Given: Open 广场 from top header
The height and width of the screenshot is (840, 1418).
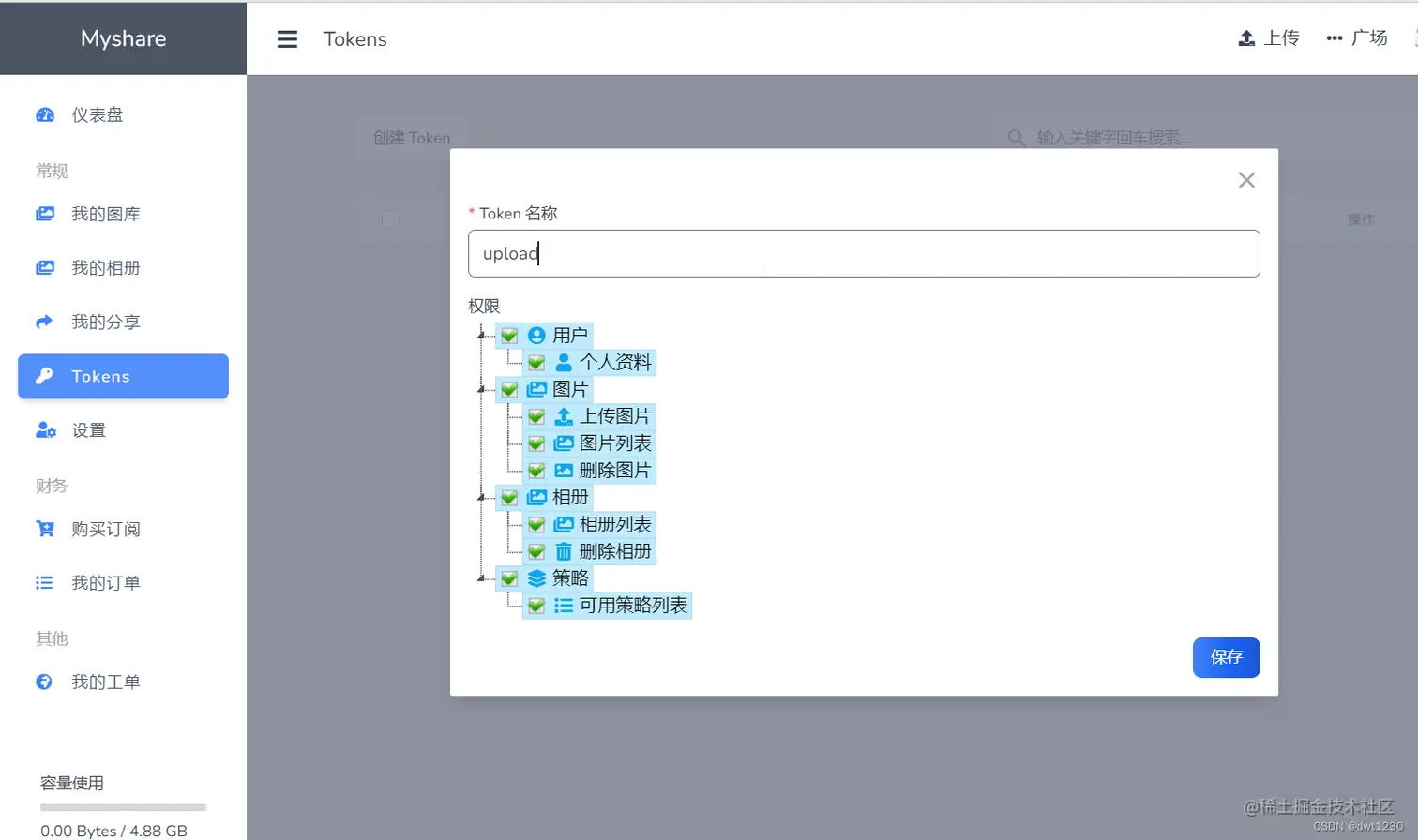Looking at the screenshot, I should pyautogui.click(x=1357, y=38).
